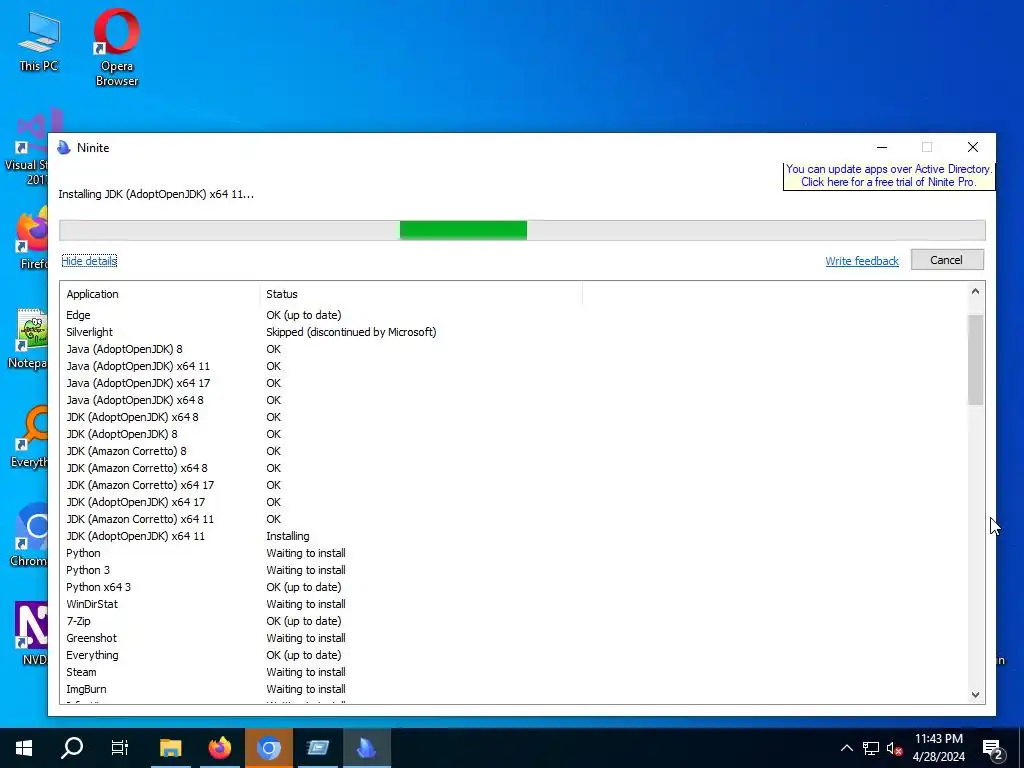
Task: Switch to Chromium in the taskbar
Action: [x=268, y=748]
